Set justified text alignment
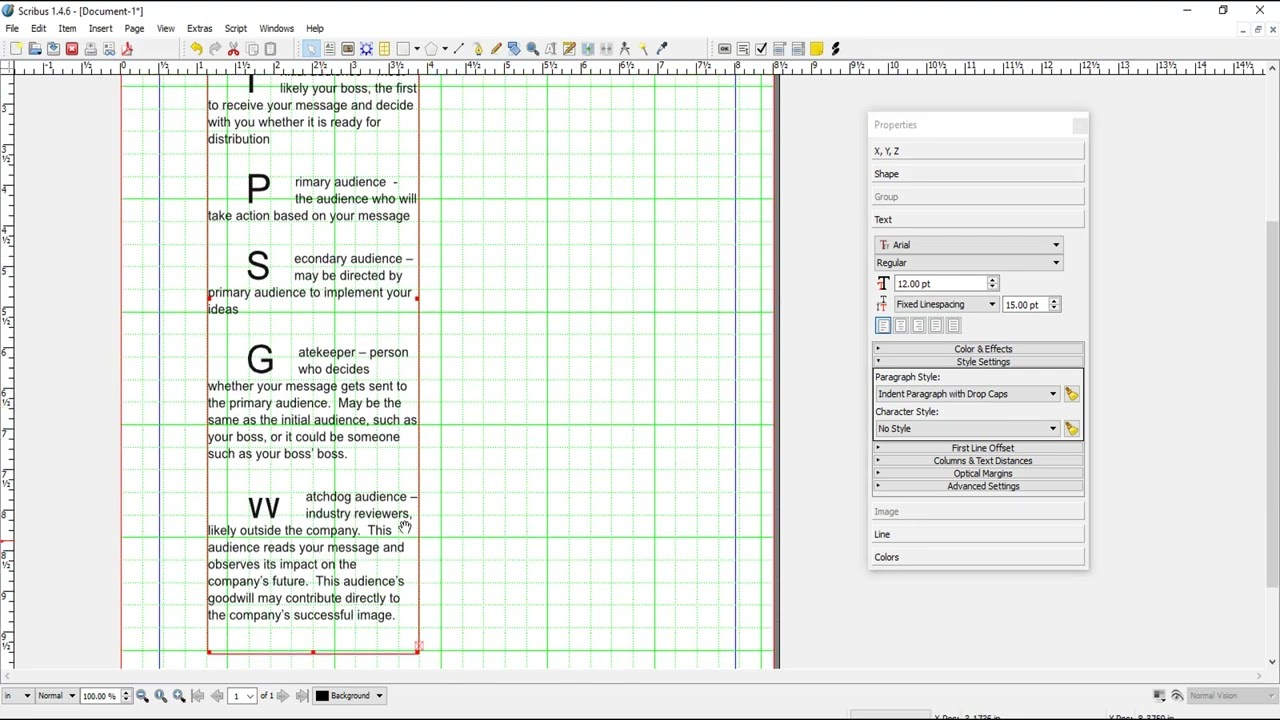 pos(936,326)
